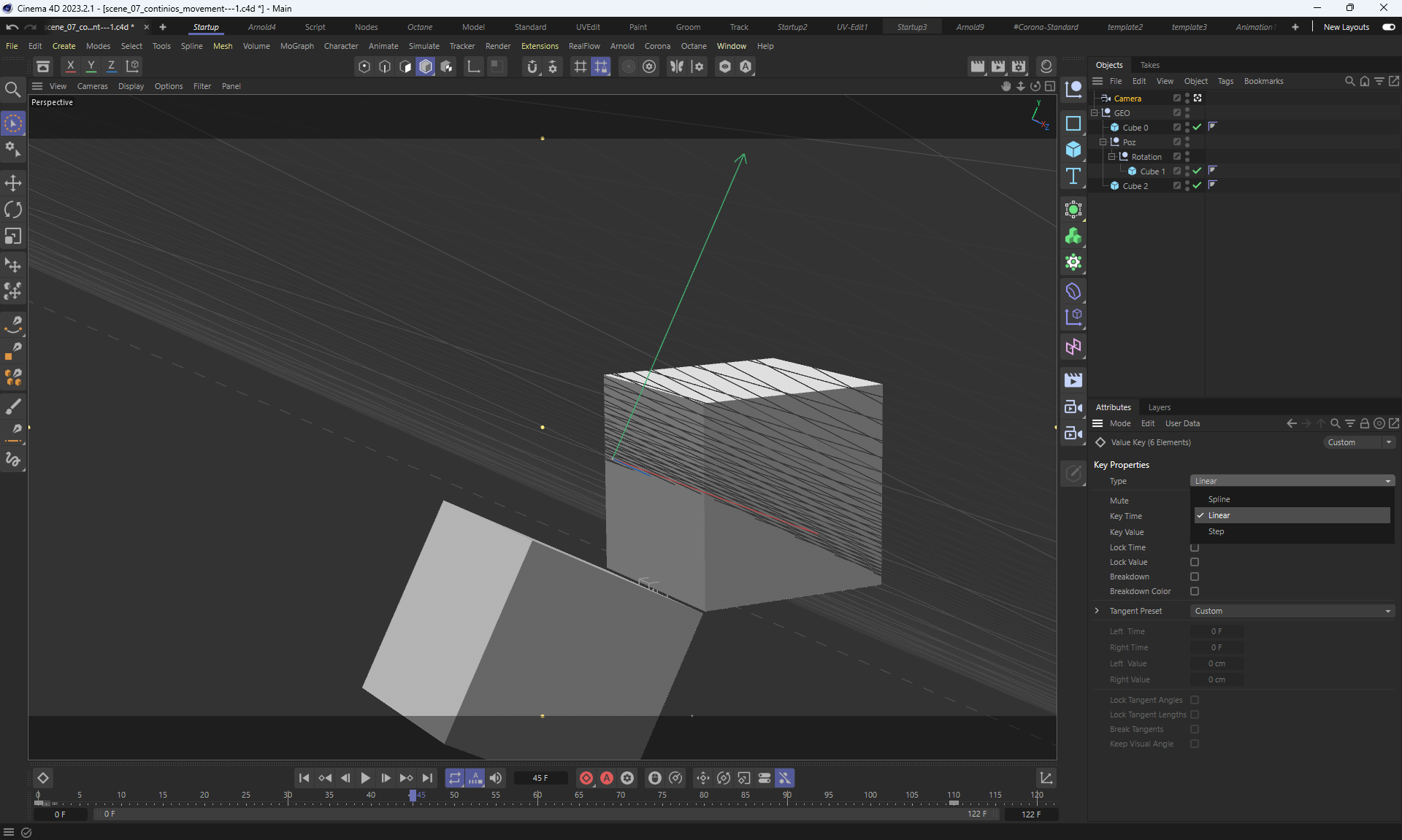Select the Move tool in left toolbar
This screenshot has width=1402, height=840.
click(x=13, y=183)
